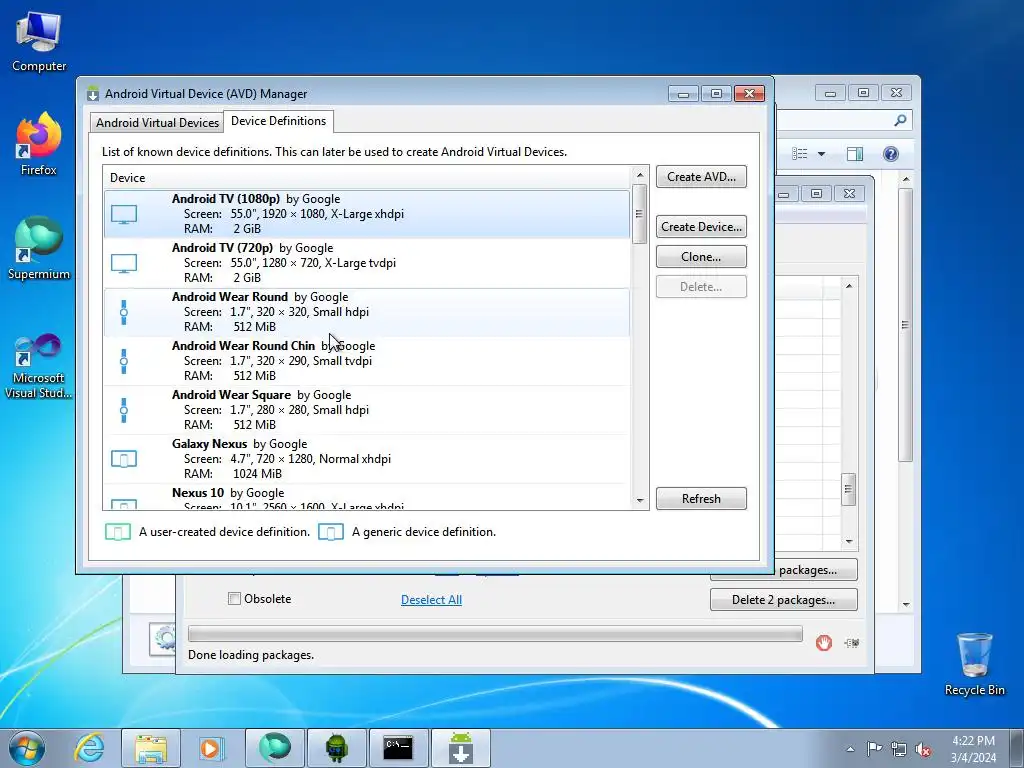
Task: Open Recycle Bin on desktop
Action: [974, 664]
